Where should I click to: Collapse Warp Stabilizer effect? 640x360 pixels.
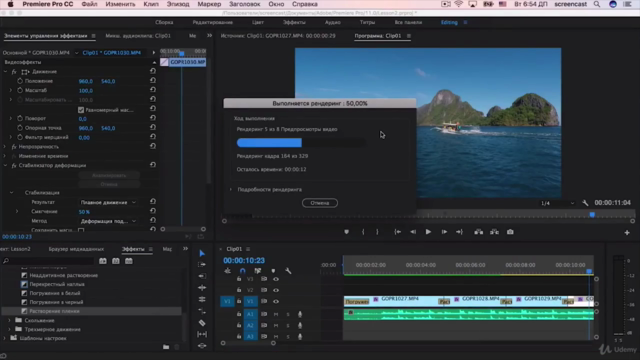coord(6,165)
